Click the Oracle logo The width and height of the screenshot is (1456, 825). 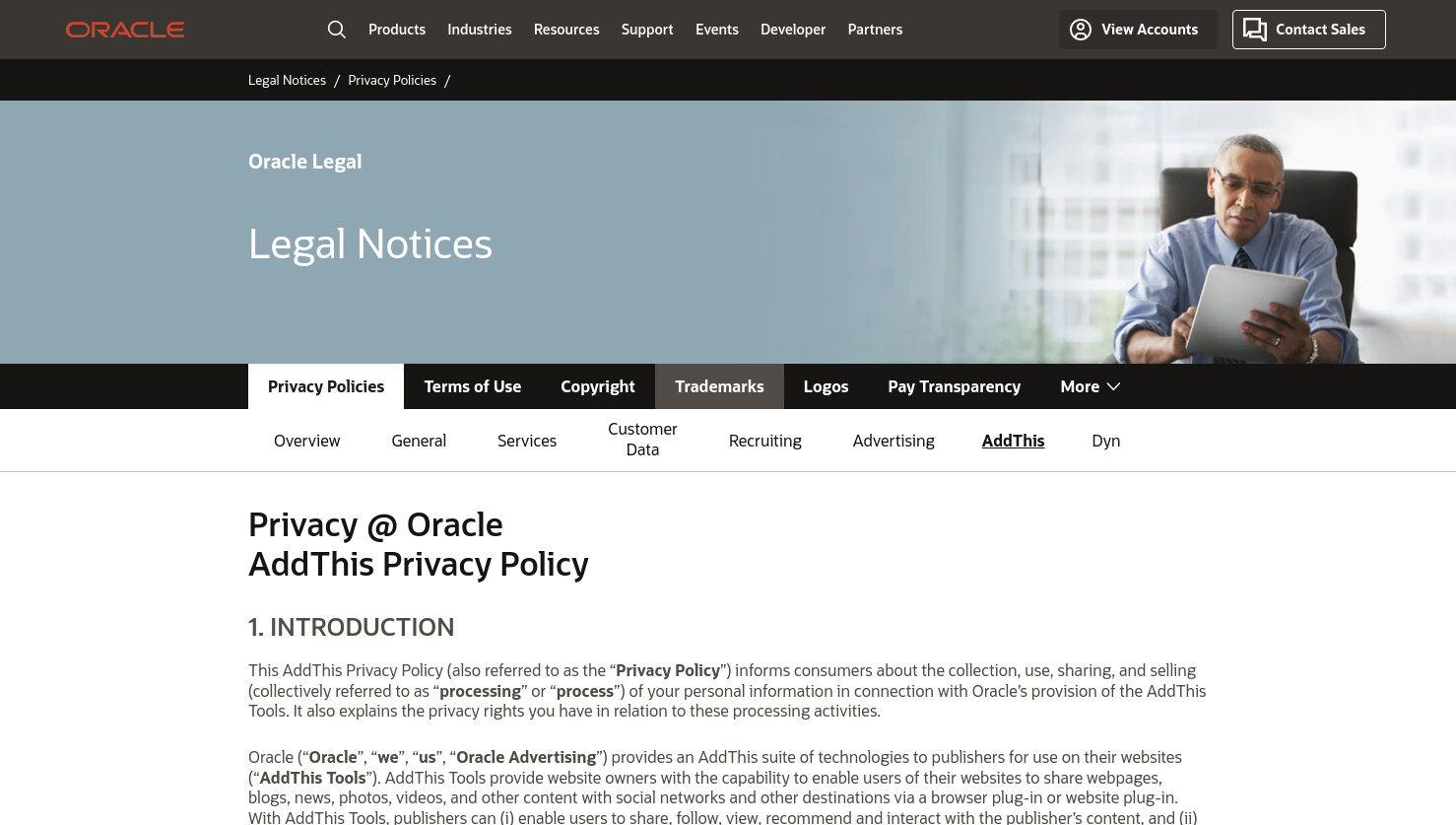point(125,30)
